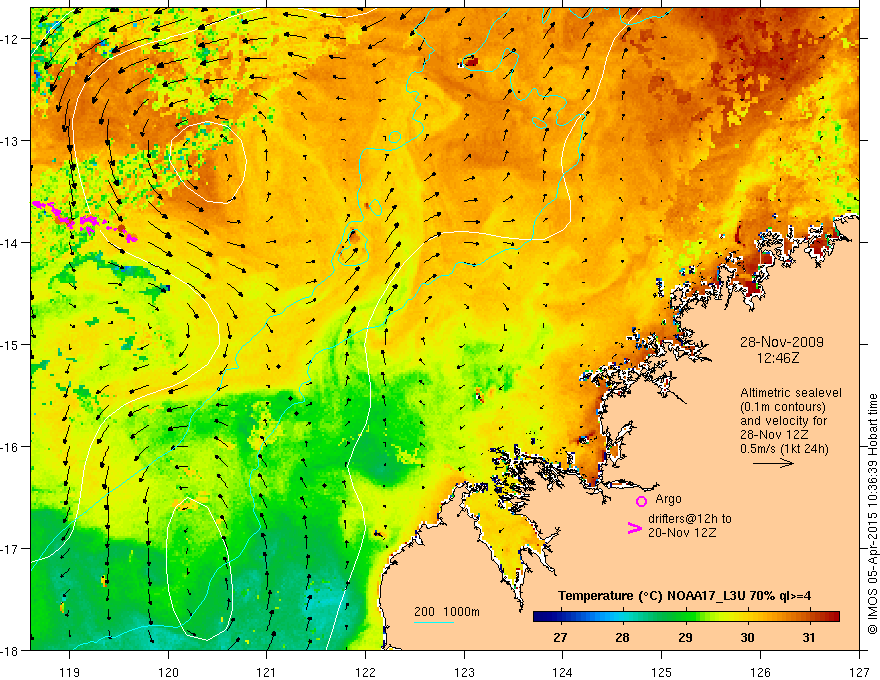
Task: Click the -16 latitude axis label
Action: pos(11,447)
